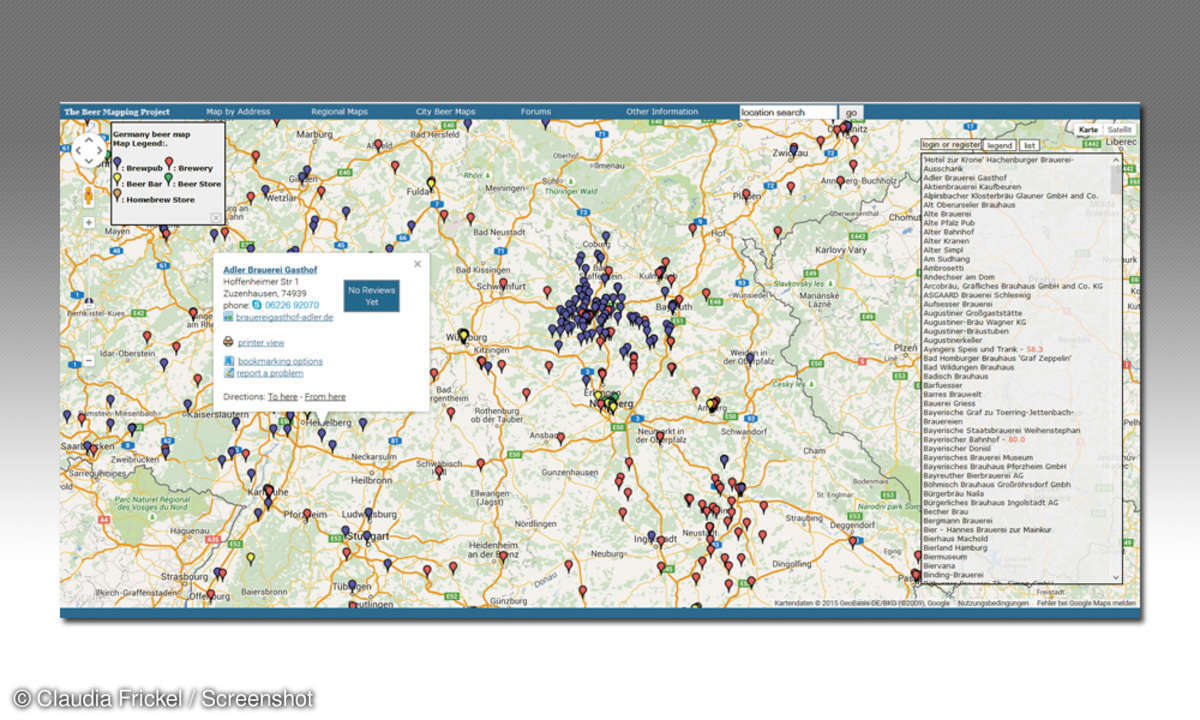Get directions To here
This screenshot has width=1200, height=720.
point(283,397)
